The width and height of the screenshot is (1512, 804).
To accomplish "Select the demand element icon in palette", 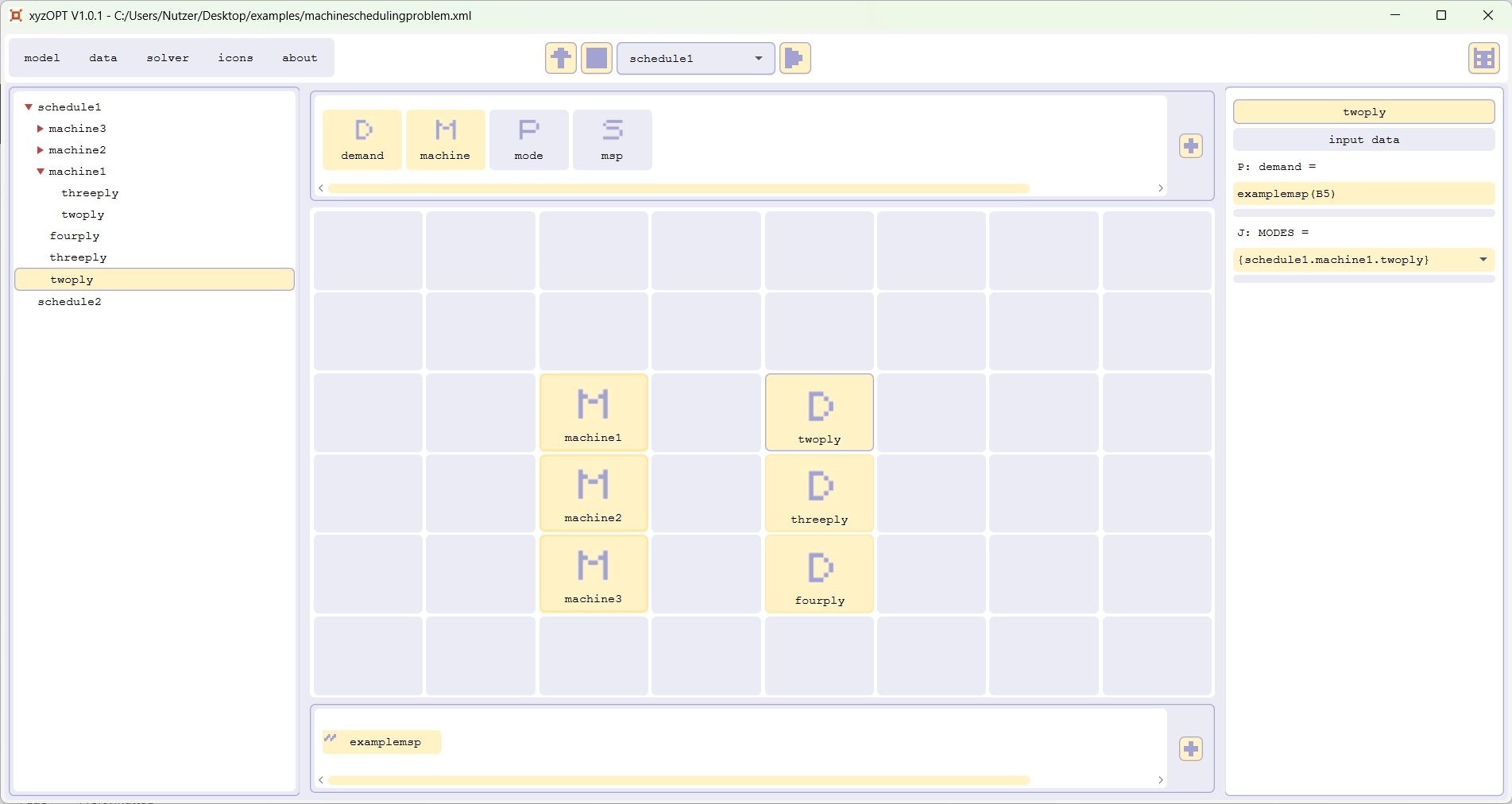I will 362,139.
